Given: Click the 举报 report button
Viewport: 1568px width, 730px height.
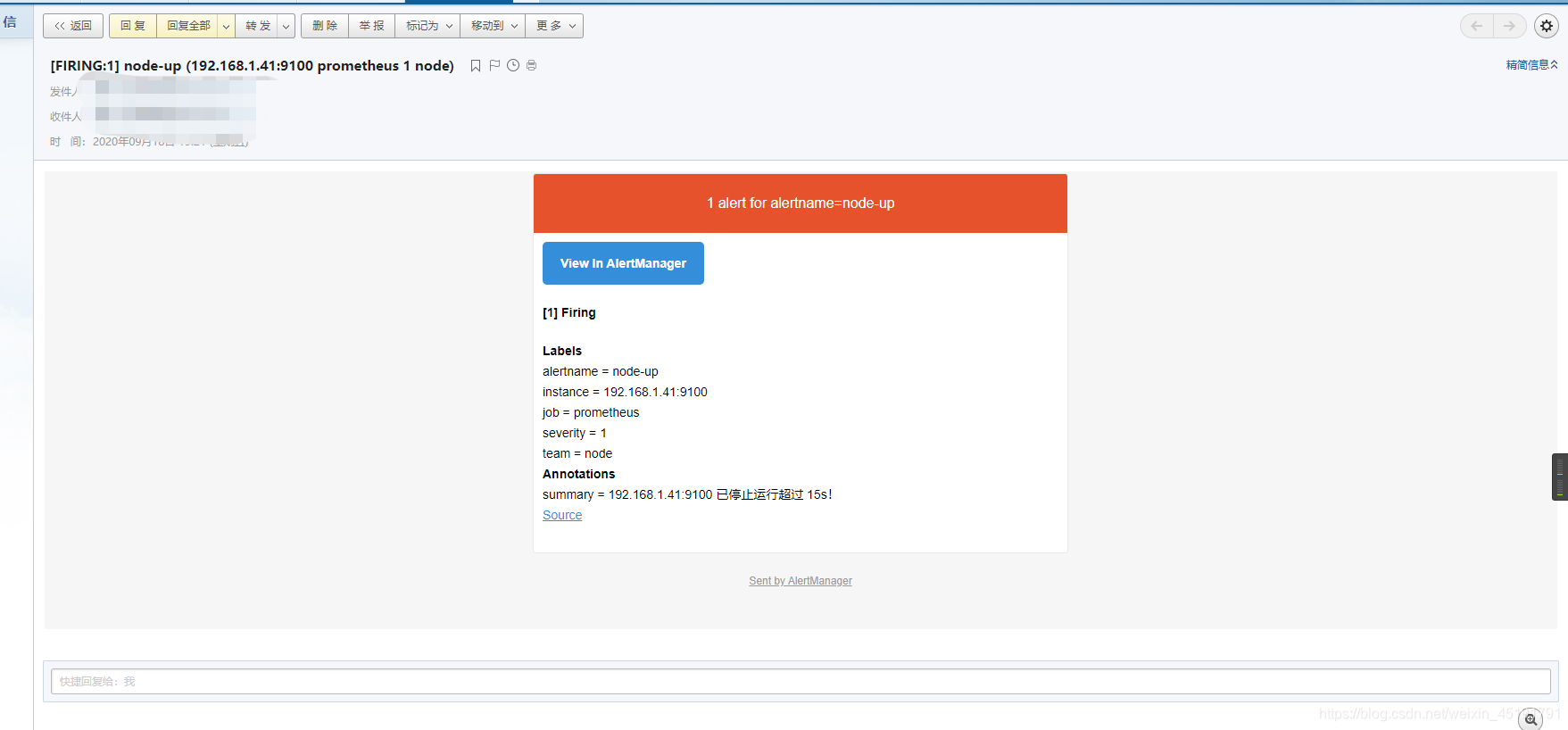Looking at the screenshot, I should click(372, 26).
